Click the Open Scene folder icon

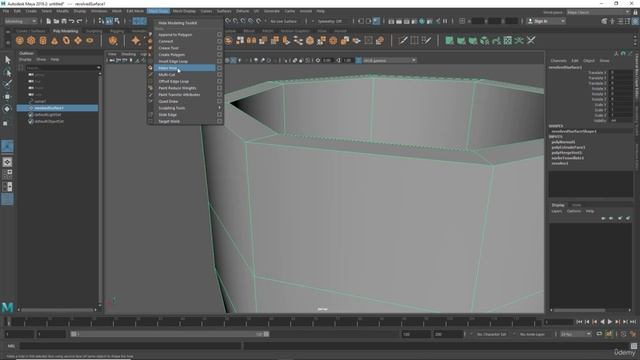[56, 21]
